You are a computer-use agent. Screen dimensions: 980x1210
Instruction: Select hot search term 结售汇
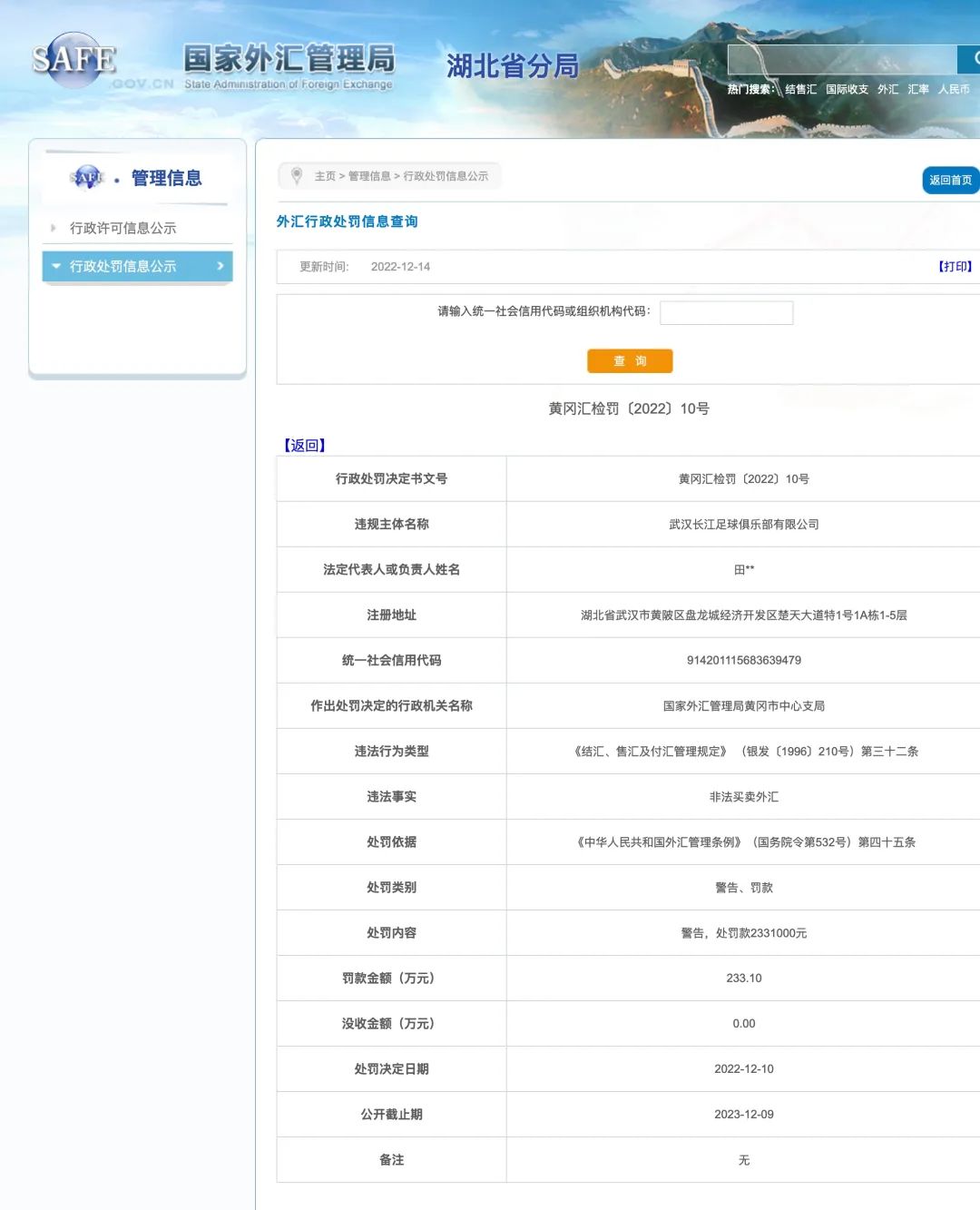click(x=800, y=89)
